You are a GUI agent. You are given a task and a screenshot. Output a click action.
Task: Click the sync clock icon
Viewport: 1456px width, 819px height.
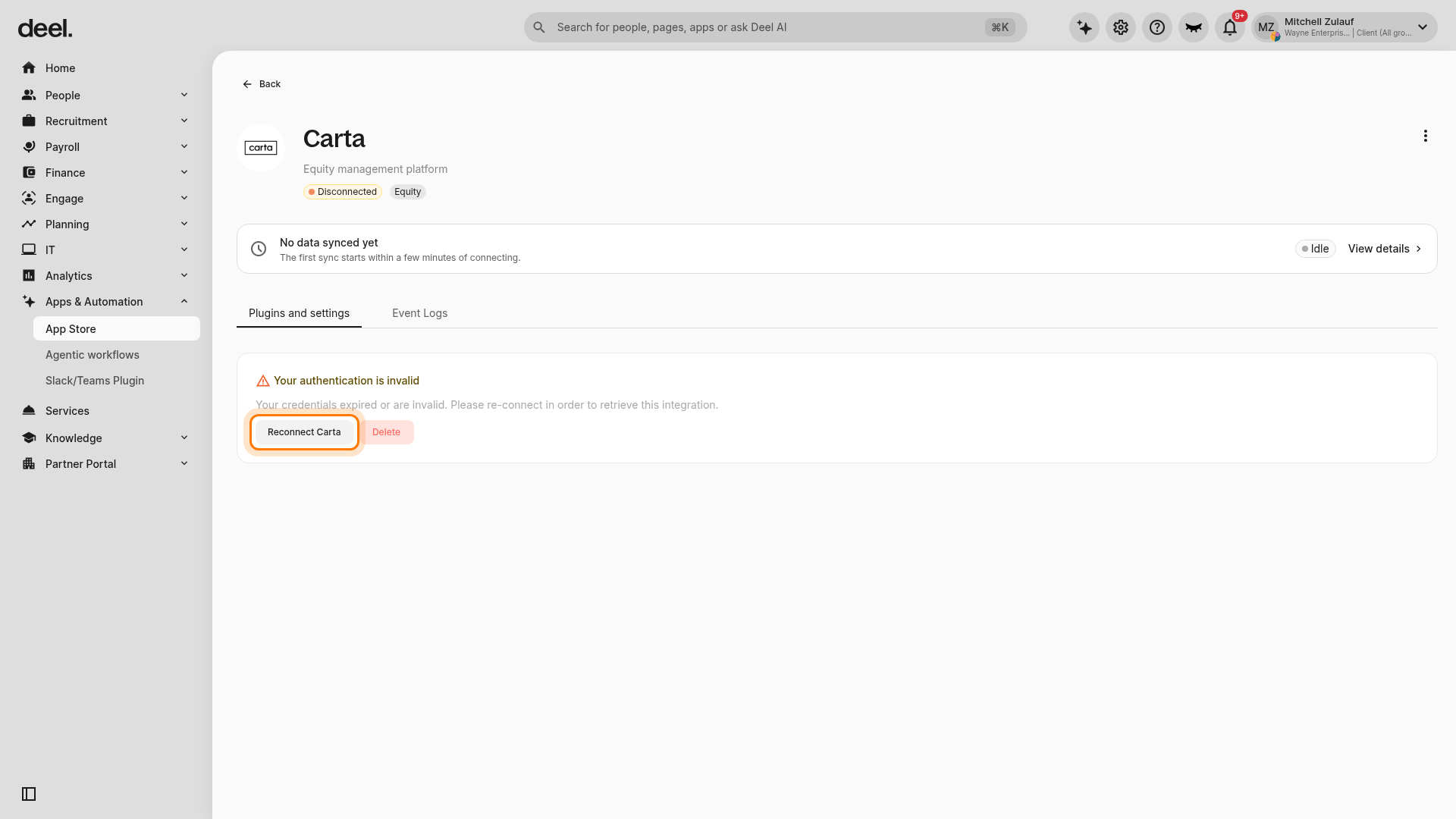(259, 249)
